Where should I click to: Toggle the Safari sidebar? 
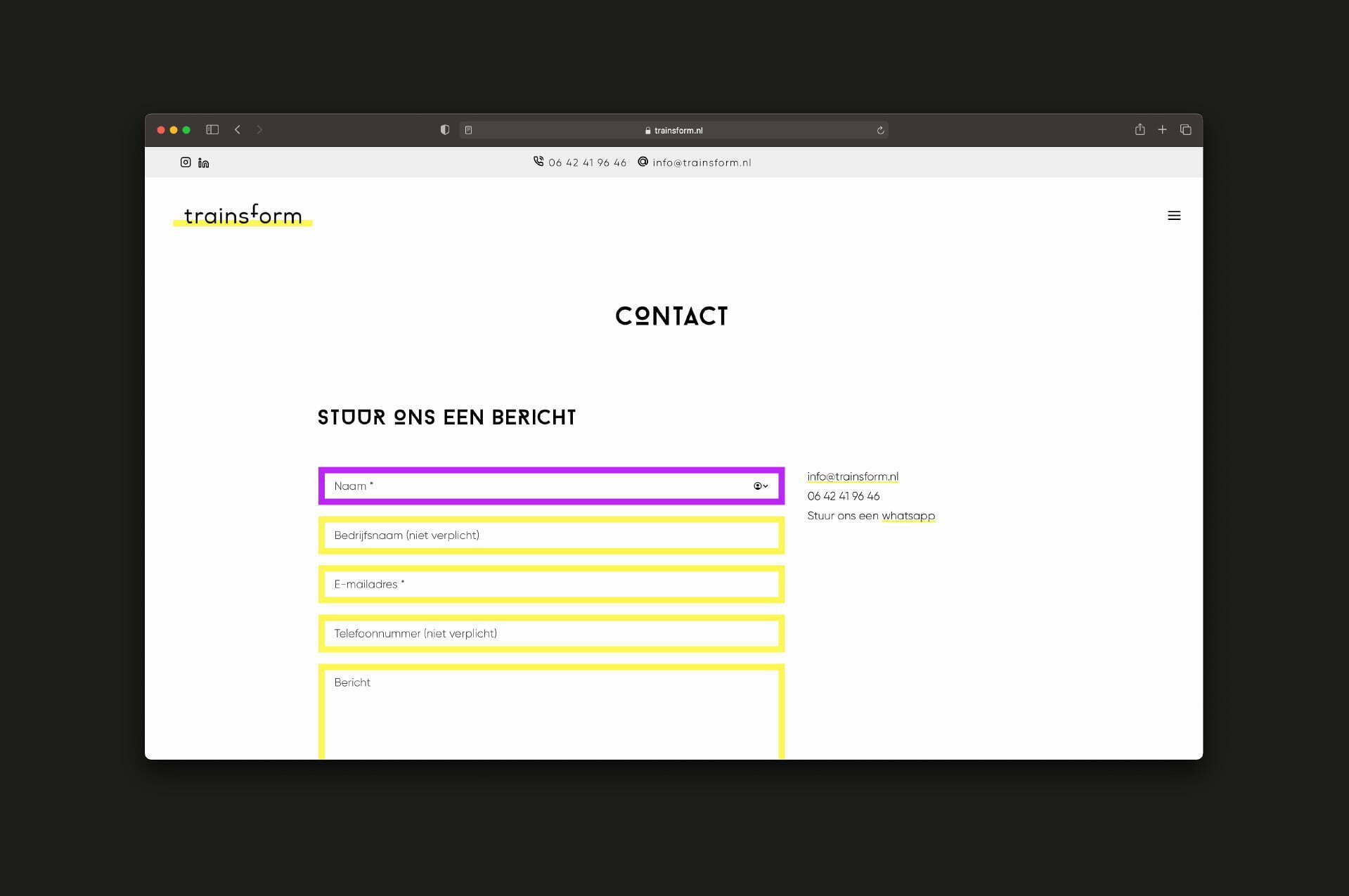[x=212, y=130]
